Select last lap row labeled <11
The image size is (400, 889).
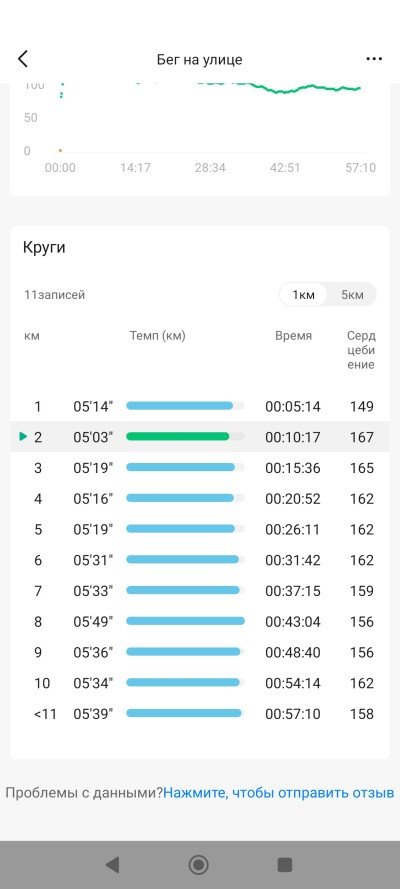[x=199, y=714]
